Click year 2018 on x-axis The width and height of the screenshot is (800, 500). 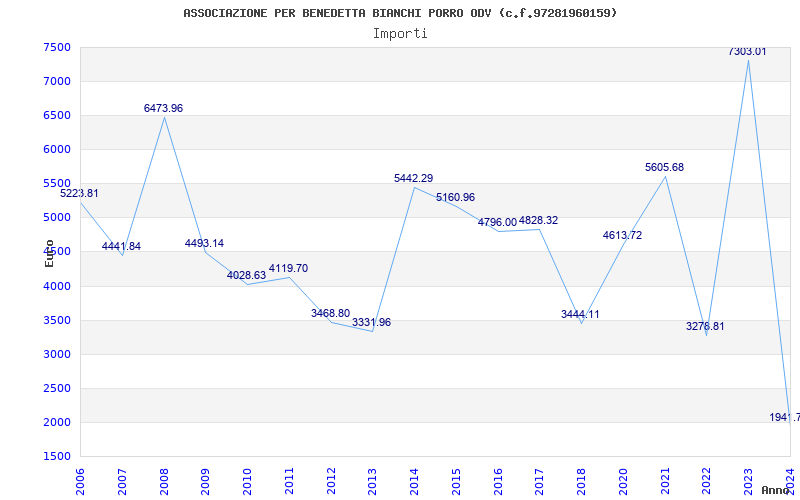click(582, 481)
